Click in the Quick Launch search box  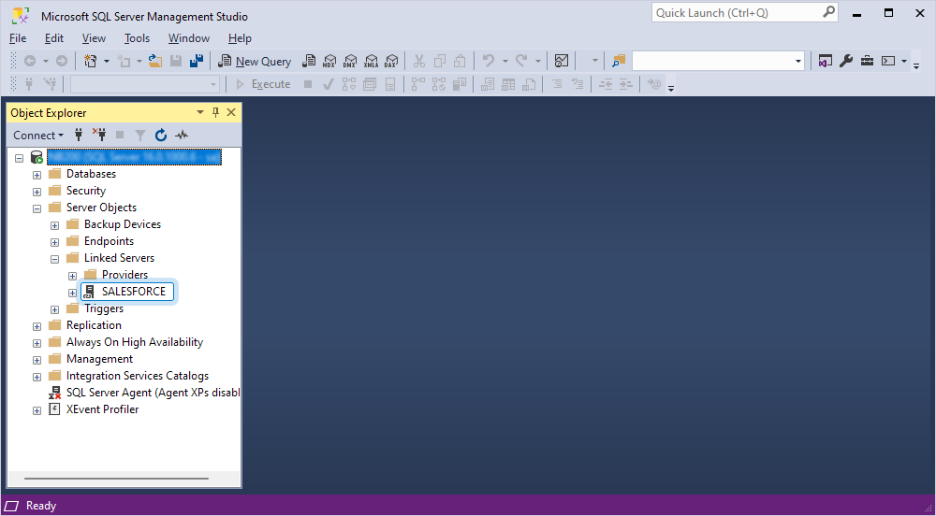click(x=737, y=13)
